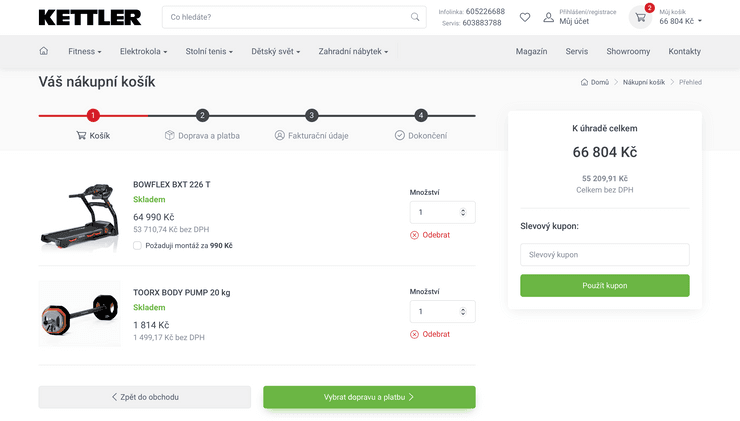Open the Dětský svět menu
Image resolution: width=740 pixels, height=421 pixels.
pos(279,51)
